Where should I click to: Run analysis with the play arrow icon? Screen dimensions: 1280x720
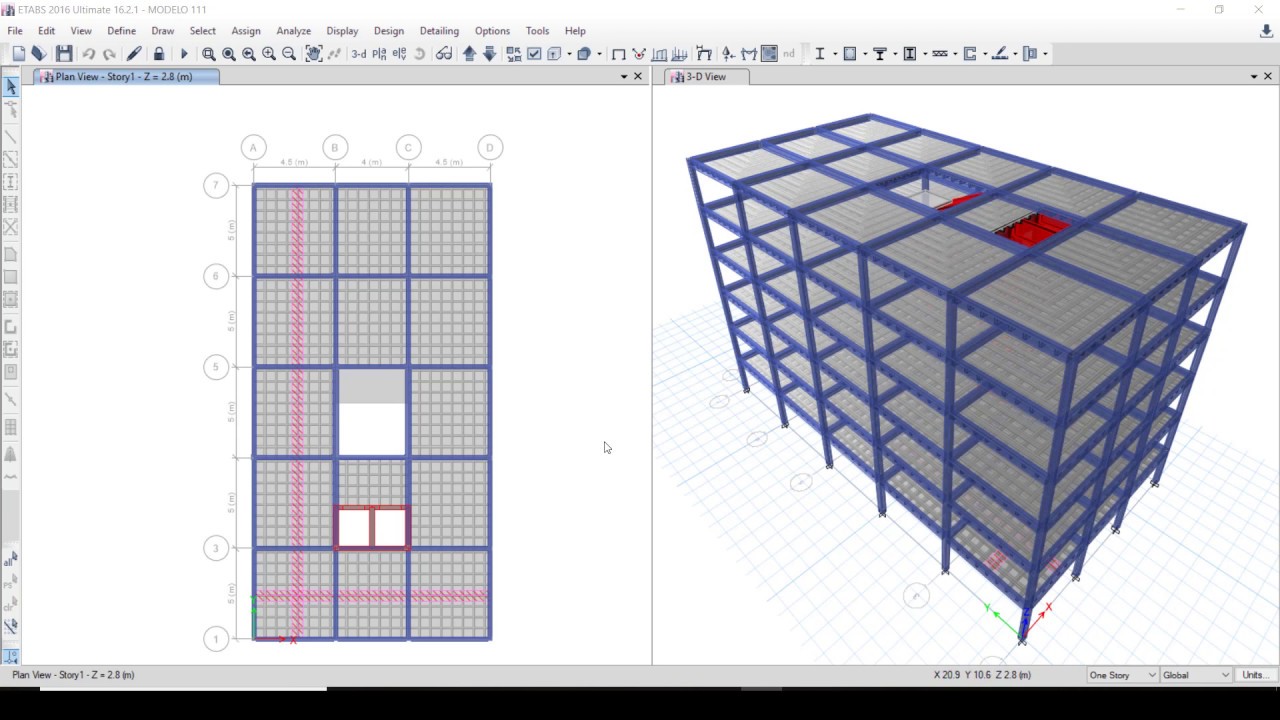(184, 54)
